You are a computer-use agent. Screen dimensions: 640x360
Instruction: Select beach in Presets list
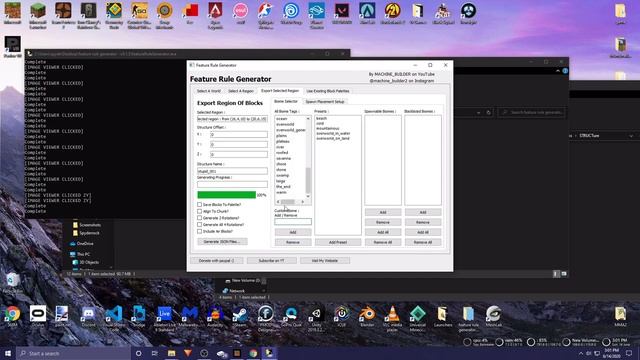pyautogui.click(x=321, y=118)
